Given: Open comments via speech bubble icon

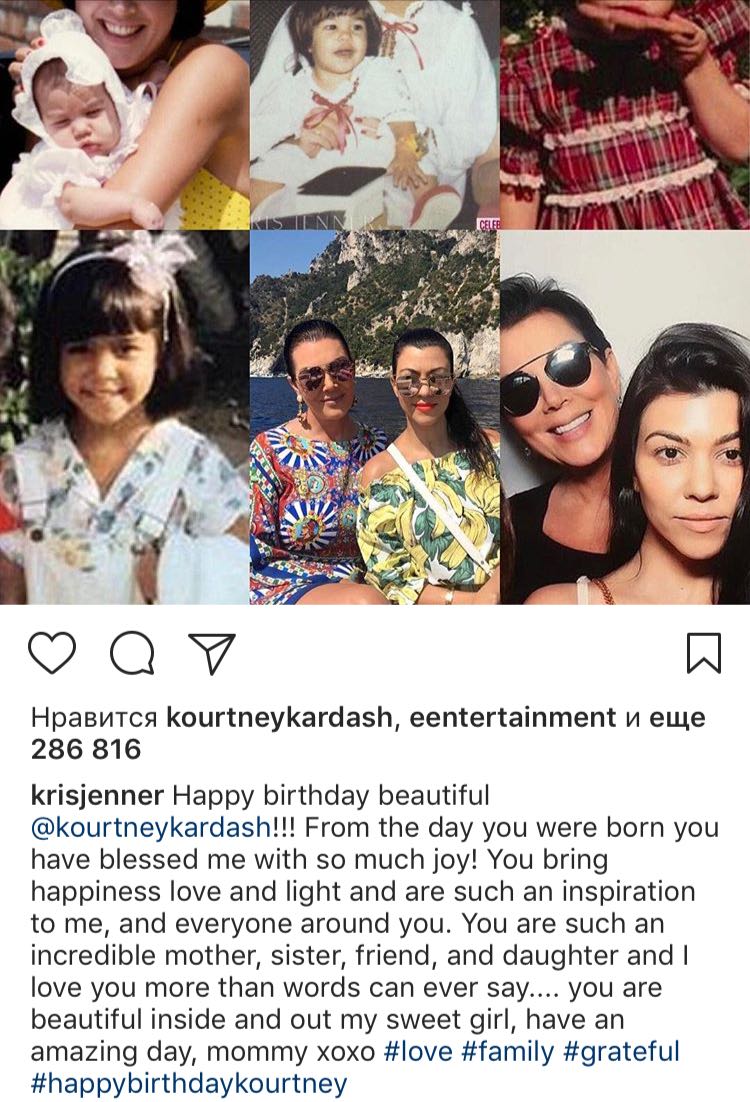Looking at the screenshot, I should [x=132, y=654].
